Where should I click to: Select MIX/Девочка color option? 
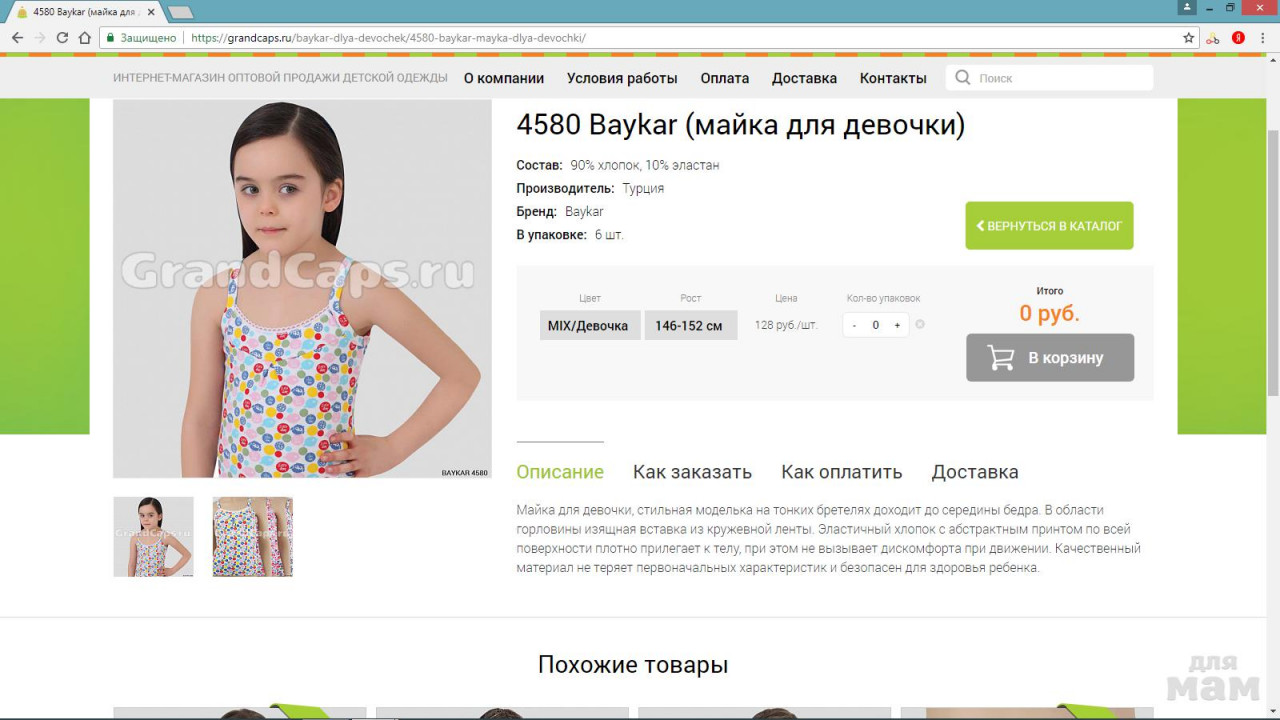click(x=589, y=325)
